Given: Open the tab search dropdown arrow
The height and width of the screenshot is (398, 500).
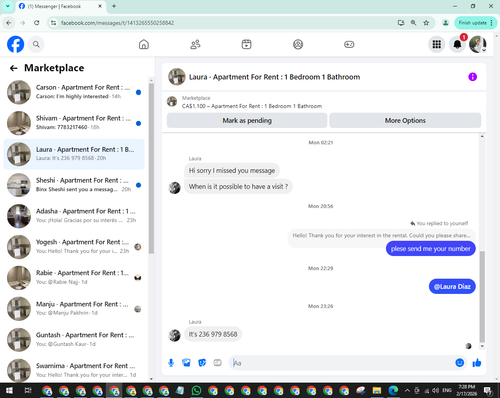Looking at the screenshot, I should [x=8, y=6].
